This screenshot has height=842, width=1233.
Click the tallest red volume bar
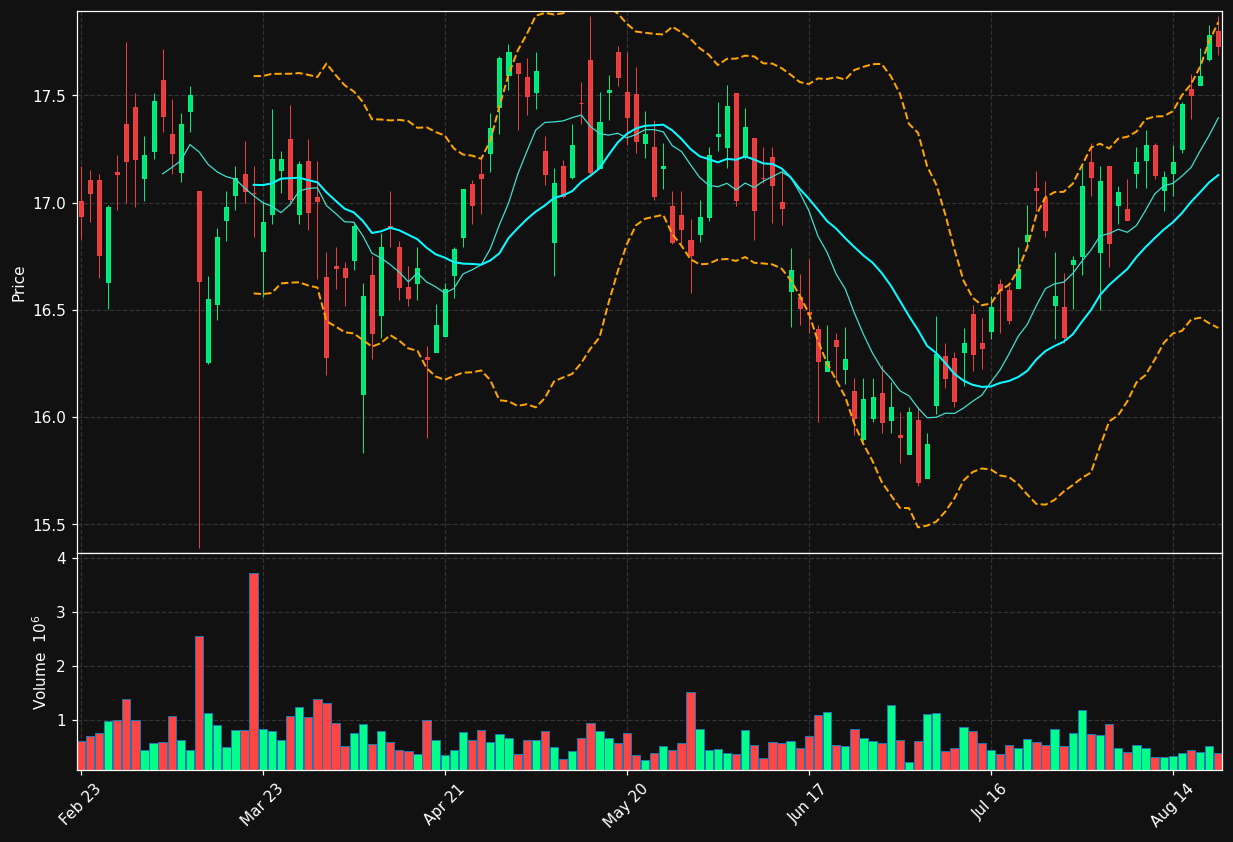click(254, 671)
